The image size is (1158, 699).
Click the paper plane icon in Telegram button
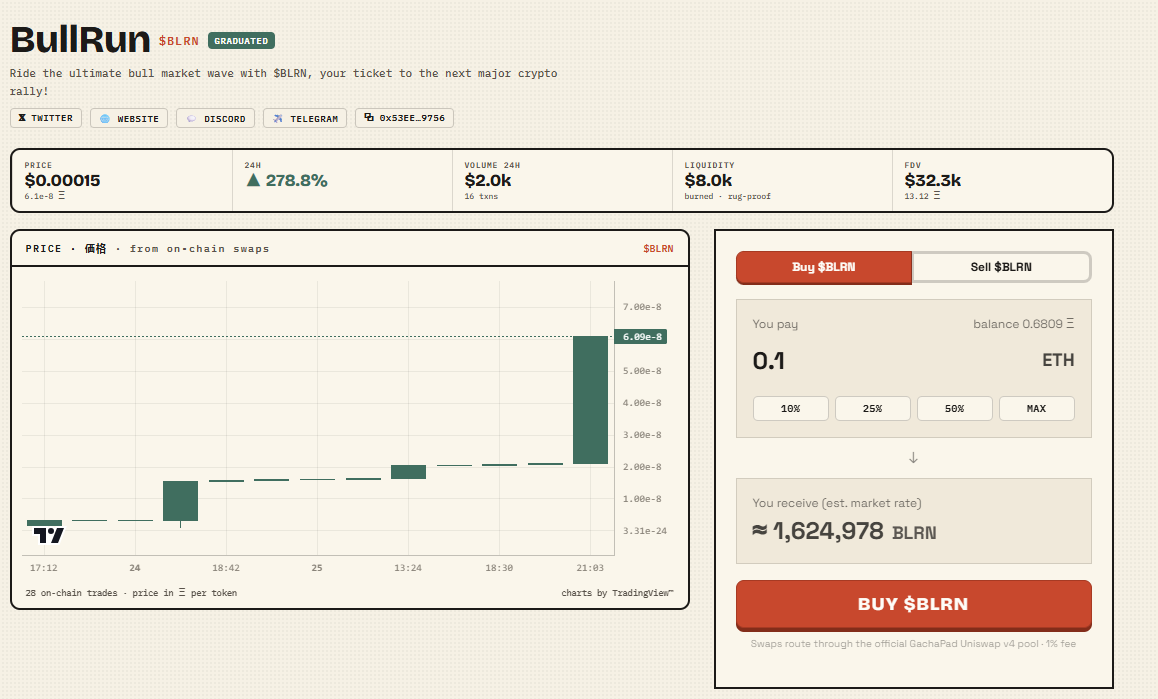point(278,118)
